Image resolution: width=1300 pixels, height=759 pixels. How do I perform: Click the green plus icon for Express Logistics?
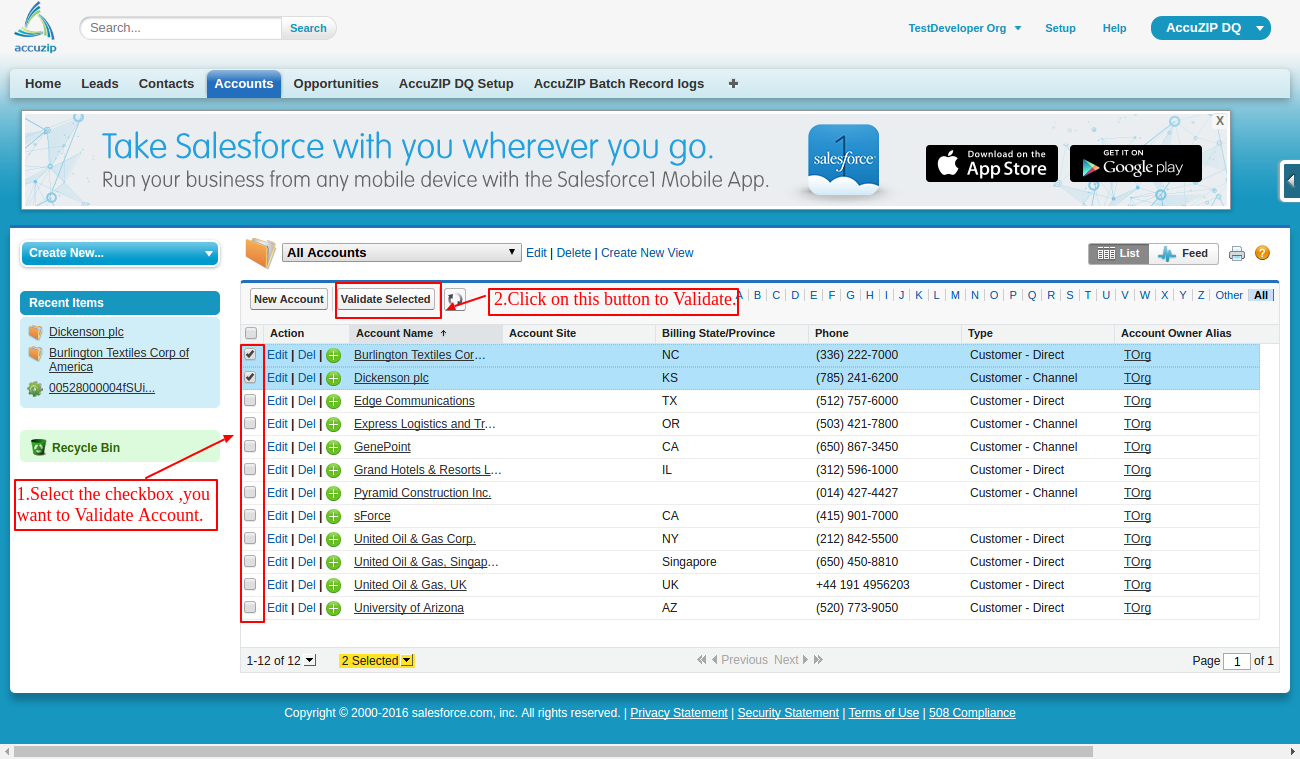334,424
